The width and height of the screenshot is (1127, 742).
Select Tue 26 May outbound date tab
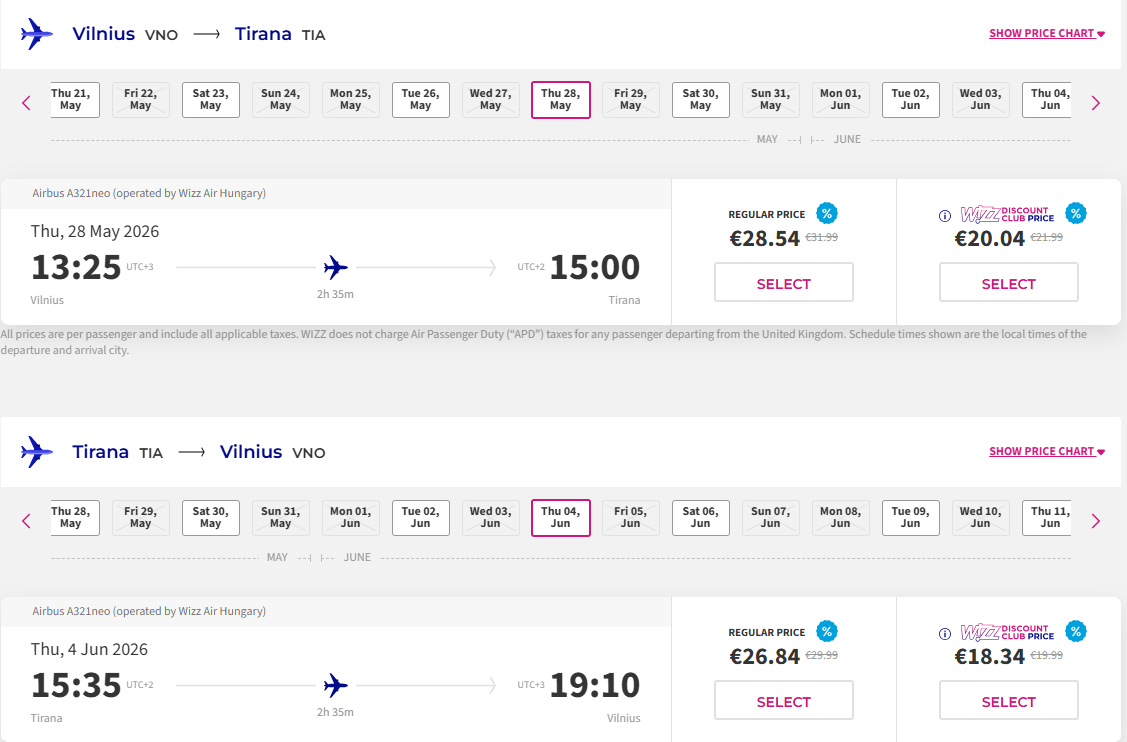click(x=420, y=100)
